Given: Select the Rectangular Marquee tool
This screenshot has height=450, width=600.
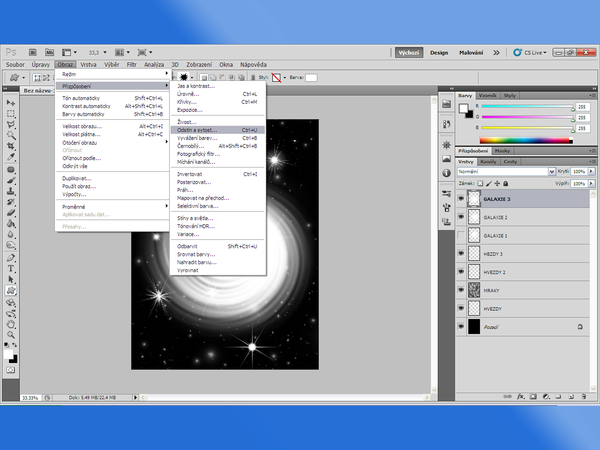Looking at the screenshot, I should 12,114.
